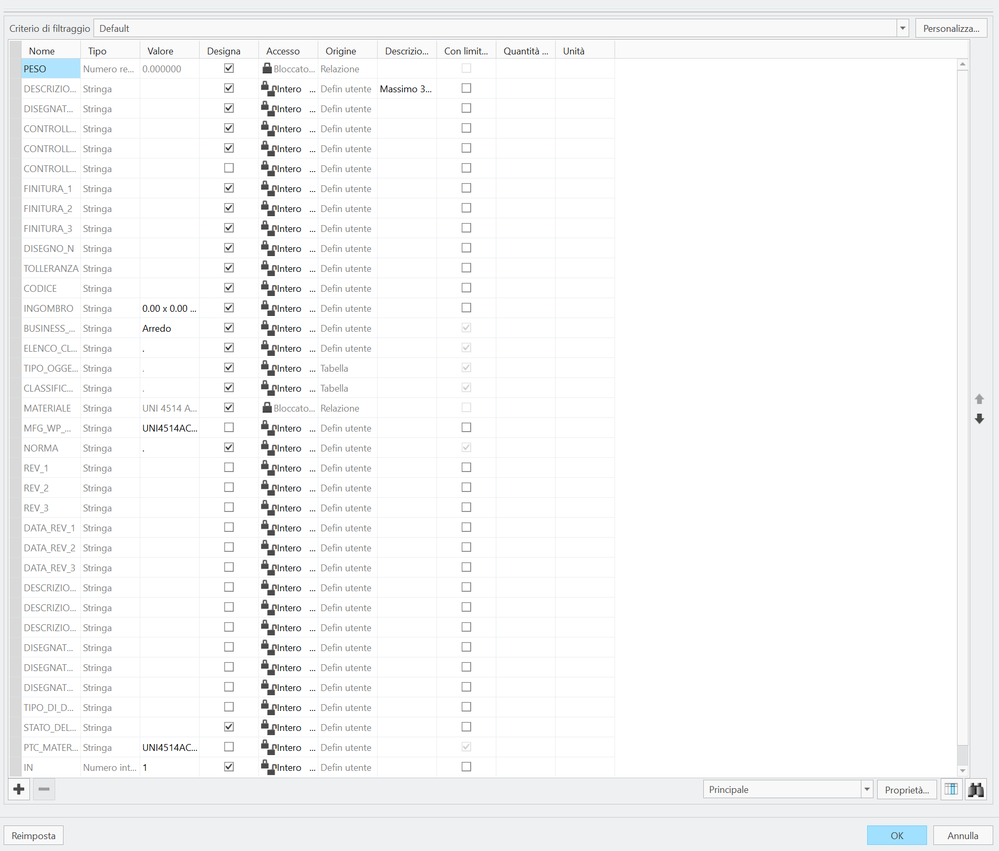Remove the selected parameter with the minus icon
Image resolution: width=999 pixels, height=851 pixels.
pos(44,789)
